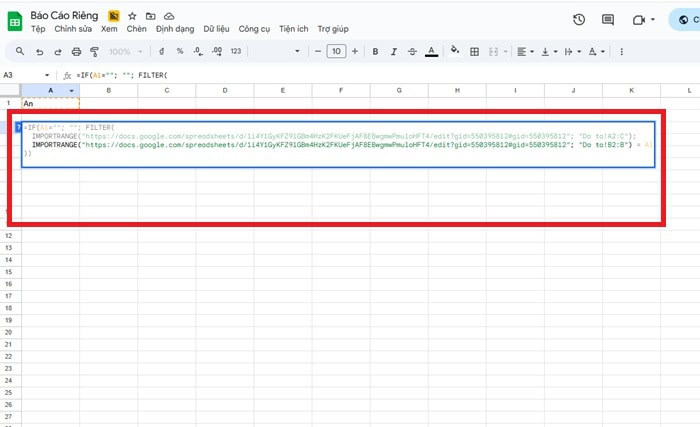
Task: Format as percent using % icon
Action: 179,51
